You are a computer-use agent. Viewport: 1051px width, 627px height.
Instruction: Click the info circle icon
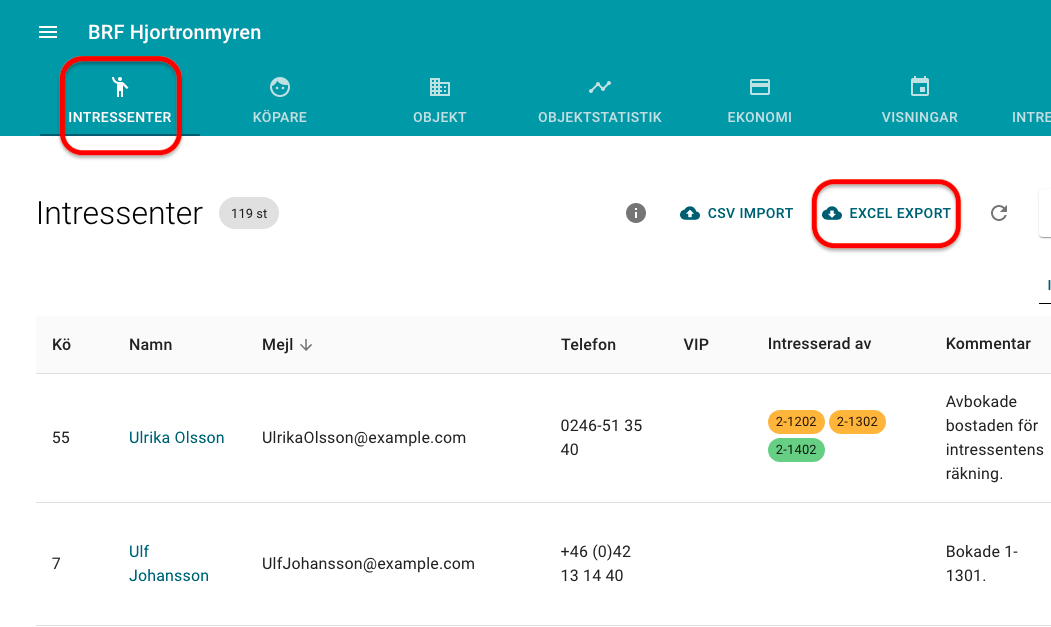click(x=636, y=213)
